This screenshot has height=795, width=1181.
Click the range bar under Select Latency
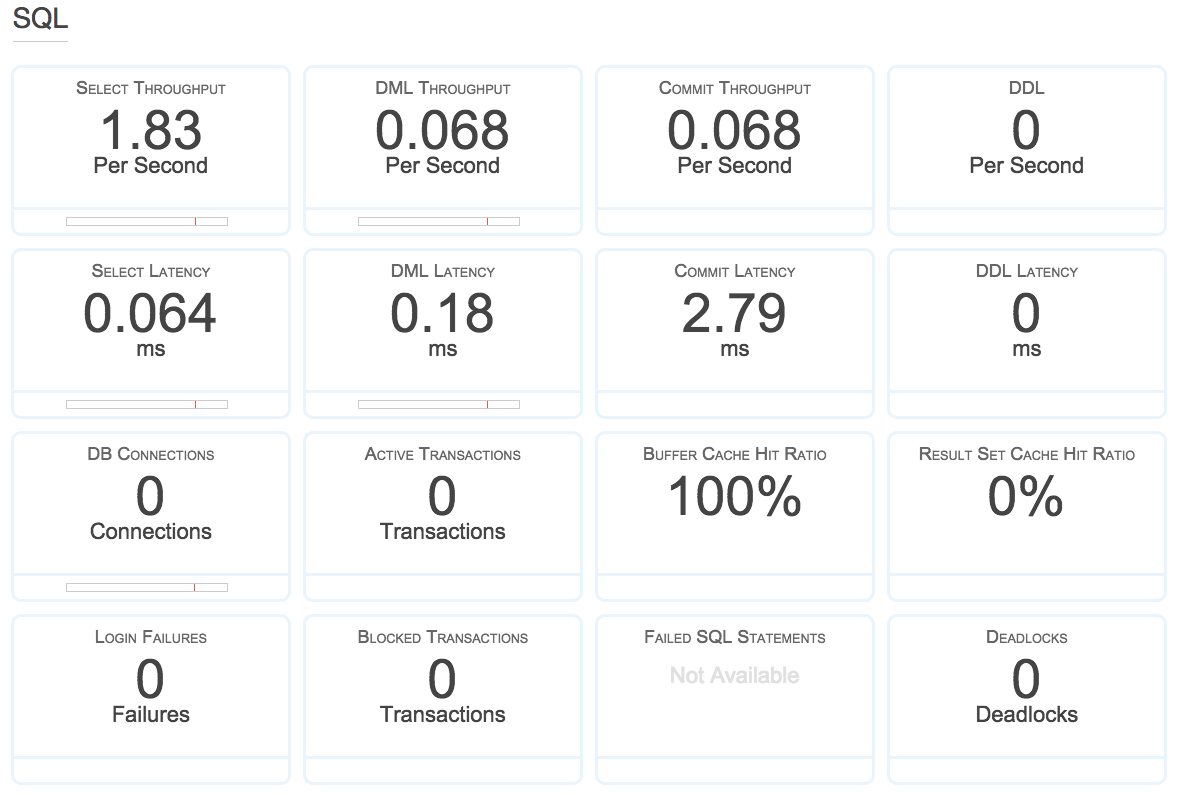147,404
